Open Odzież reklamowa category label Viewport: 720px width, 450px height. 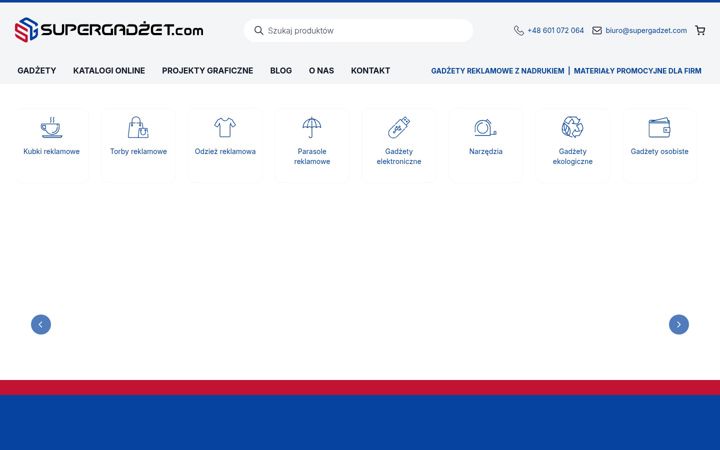pos(225,152)
